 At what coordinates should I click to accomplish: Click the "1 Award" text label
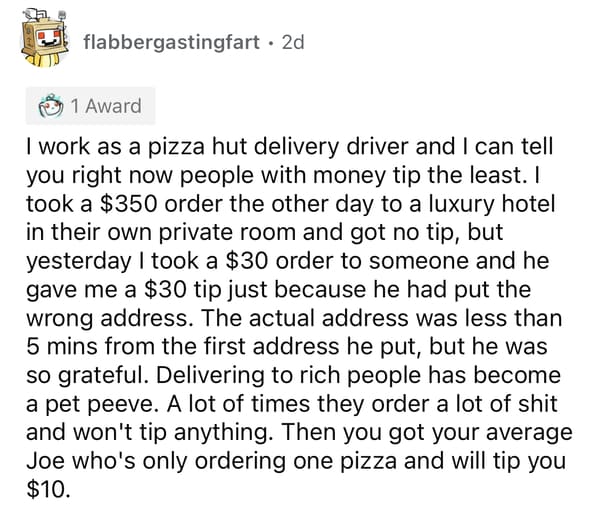pos(106,106)
